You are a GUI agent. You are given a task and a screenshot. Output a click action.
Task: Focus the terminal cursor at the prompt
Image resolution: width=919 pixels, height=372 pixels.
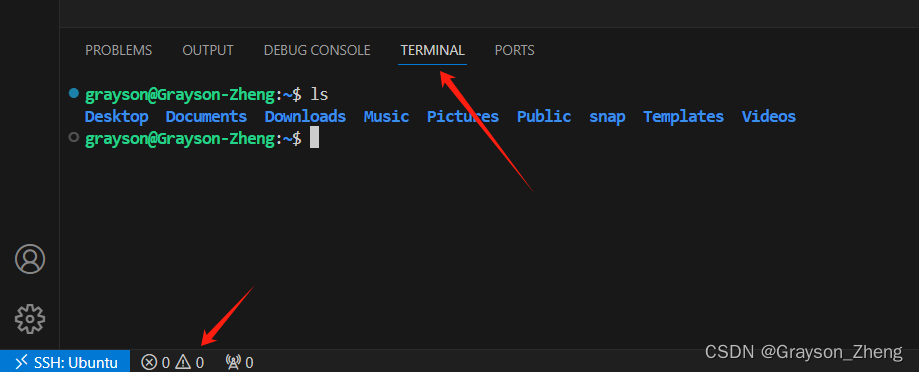[x=315, y=138]
